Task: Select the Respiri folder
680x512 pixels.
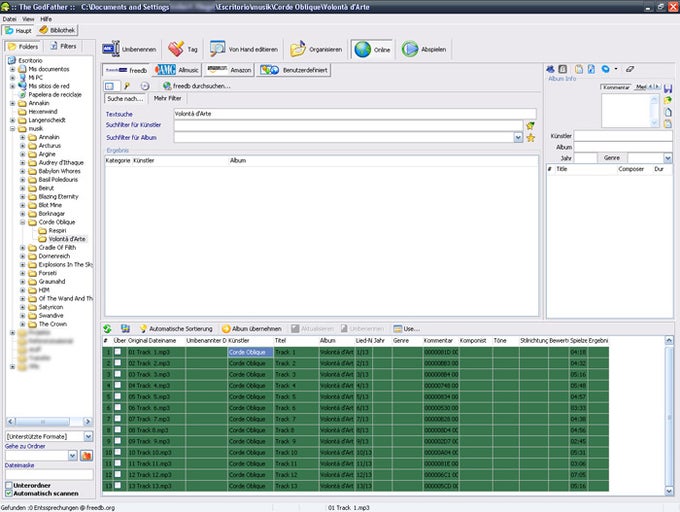Action: point(57,230)
